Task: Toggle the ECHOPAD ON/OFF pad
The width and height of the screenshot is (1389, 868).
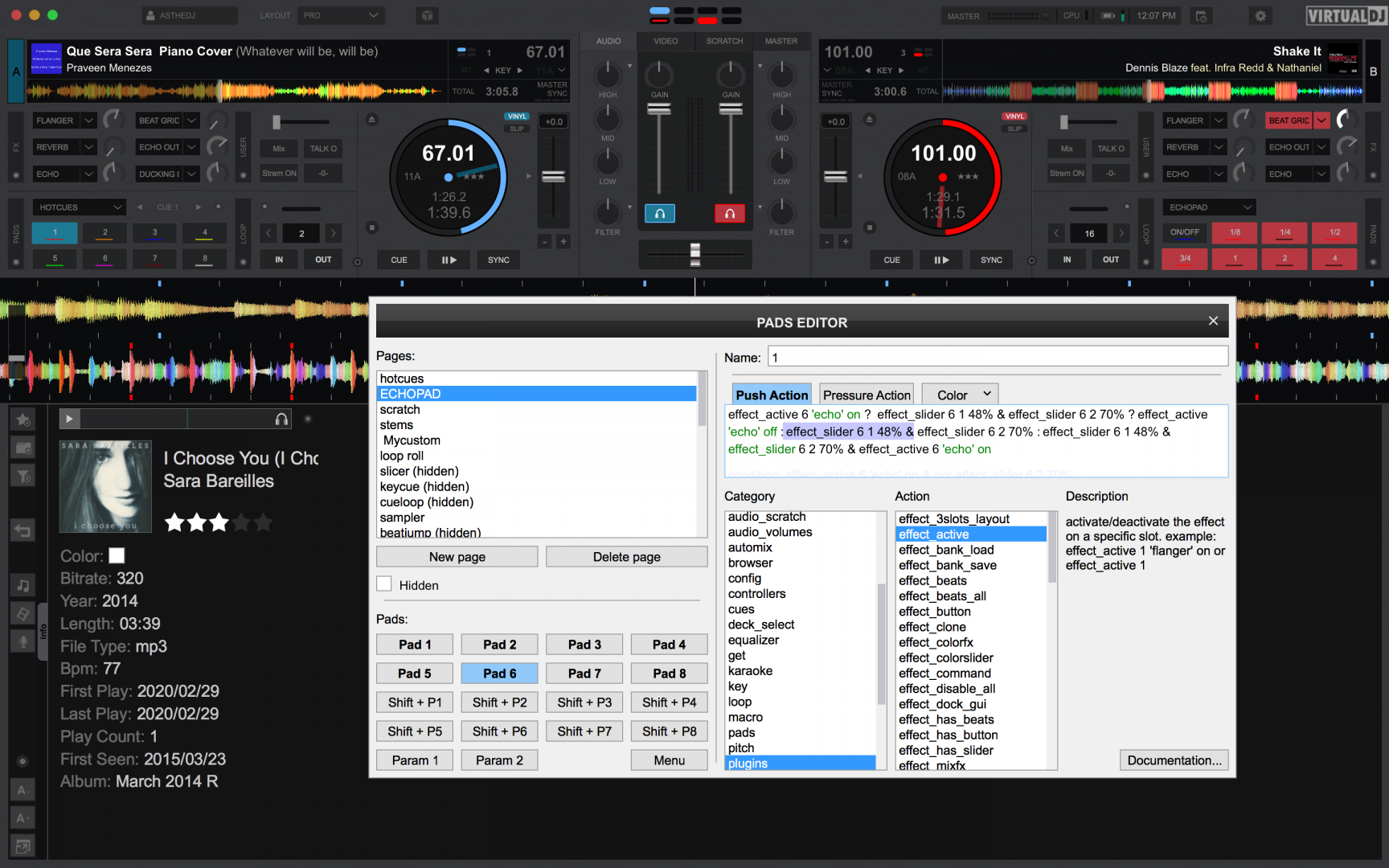Action: coord(1185,232)
